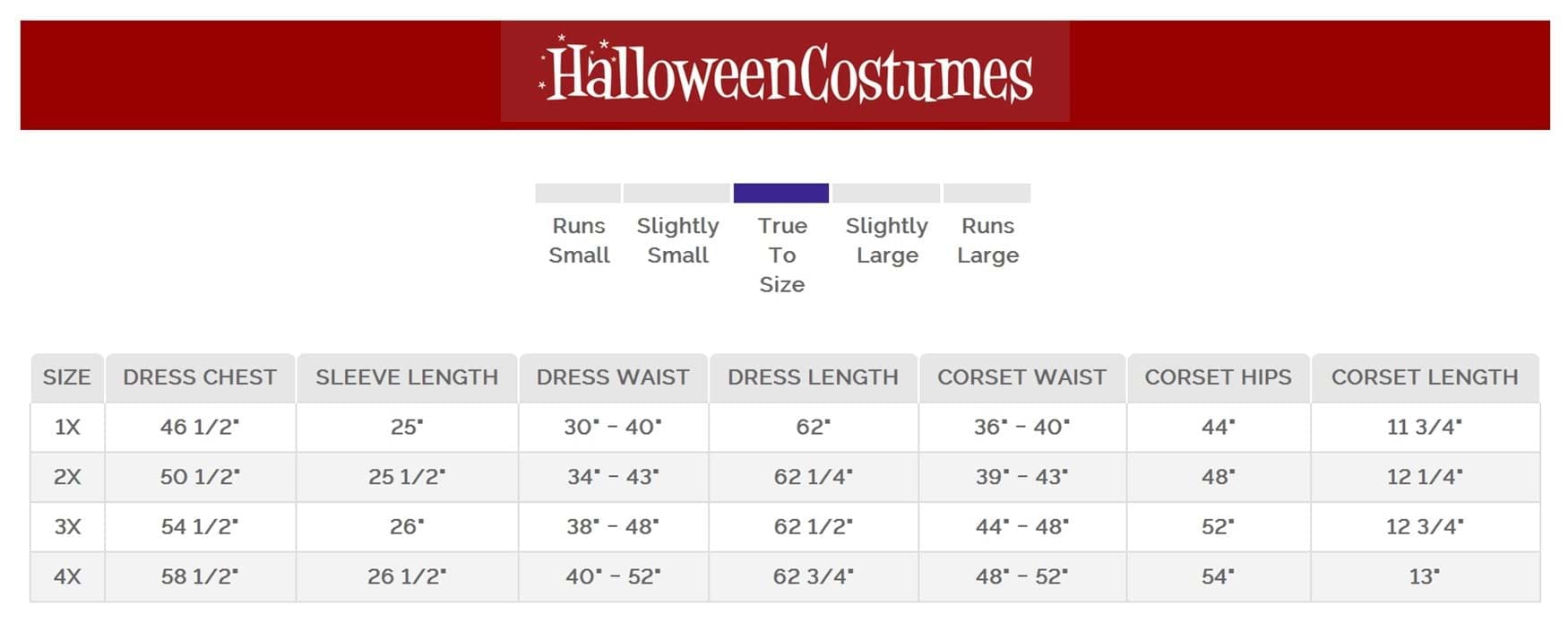The width and height of the screenshot is (1568, 632).
Task: Click the CORSET HIPS column header
Action: tap(1218, 377)
